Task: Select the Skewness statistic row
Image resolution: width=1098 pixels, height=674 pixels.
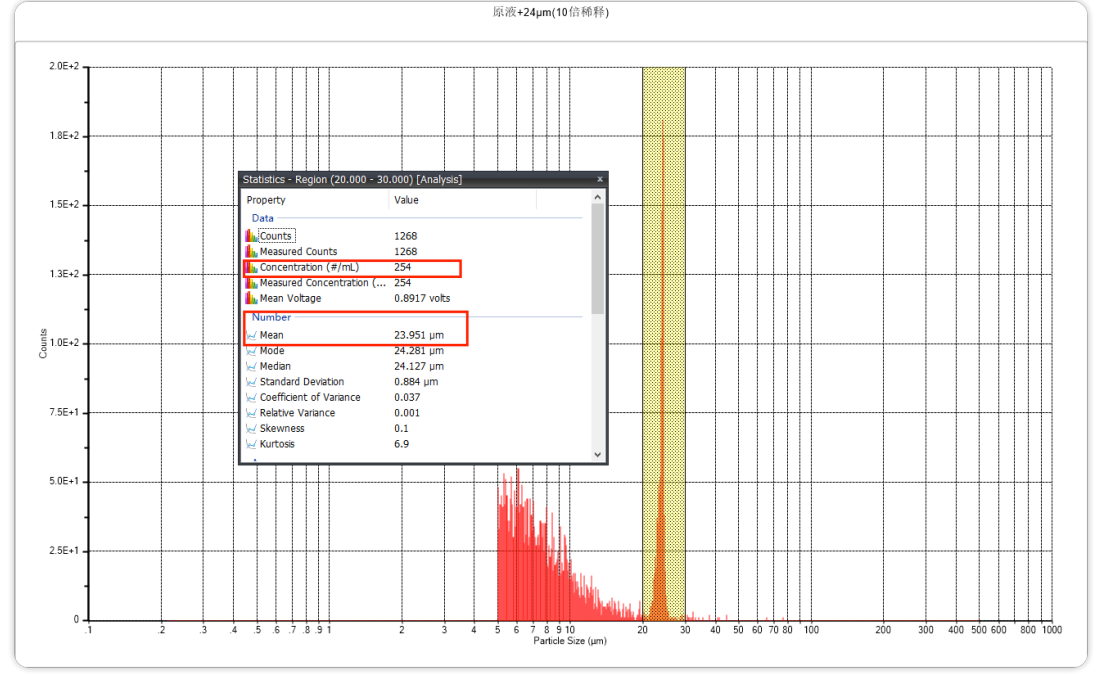Action: point(282,429)
